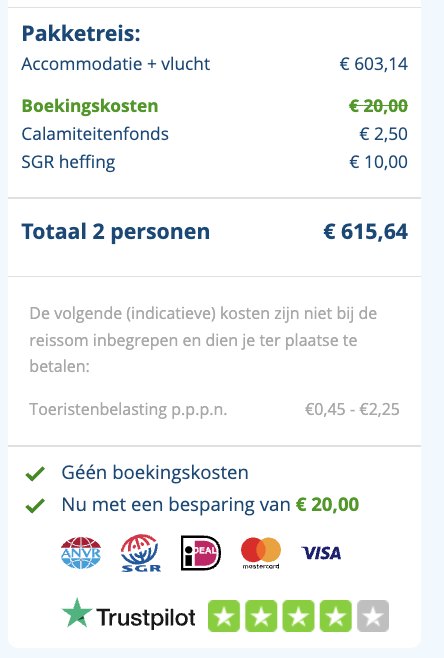Click the ANVR globe logo
This screenshot has width=444, height=658.
point(81,553)
